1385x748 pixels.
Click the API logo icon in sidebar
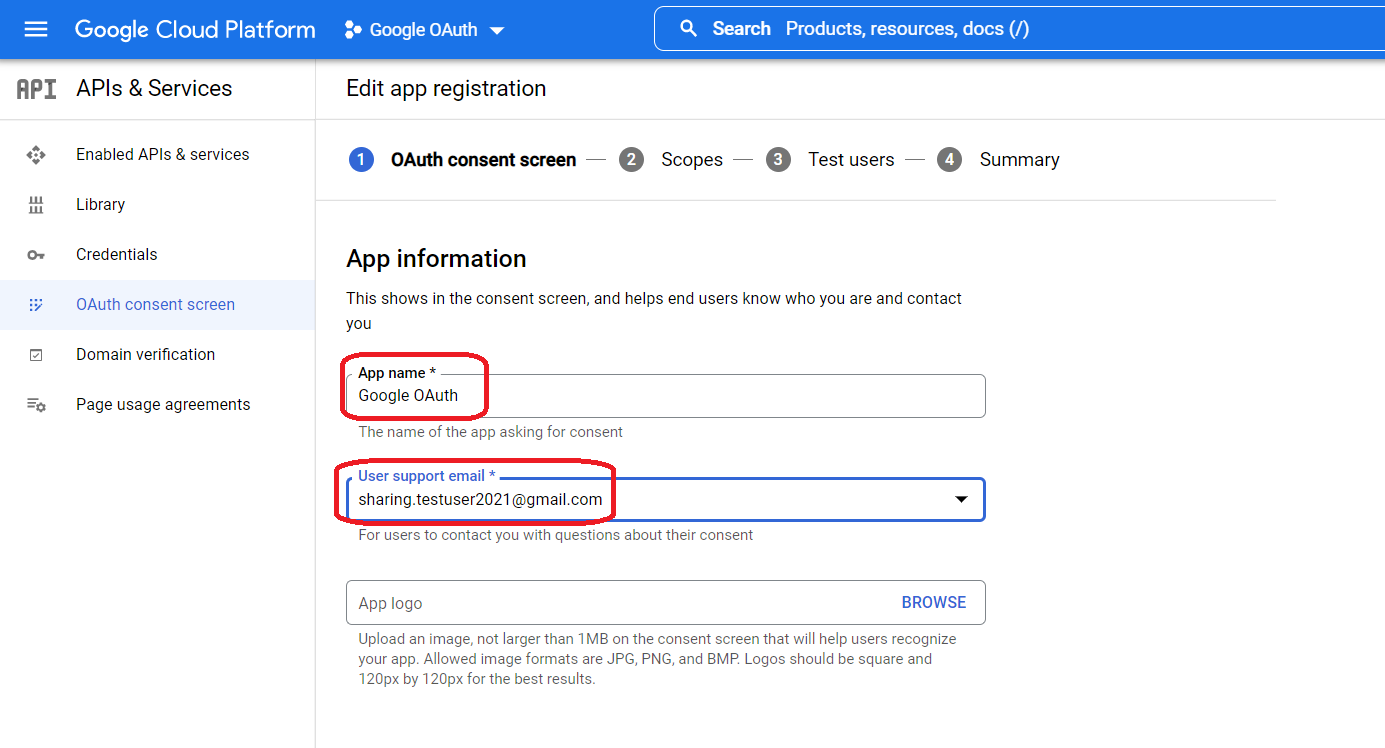(x=36, y=89)
